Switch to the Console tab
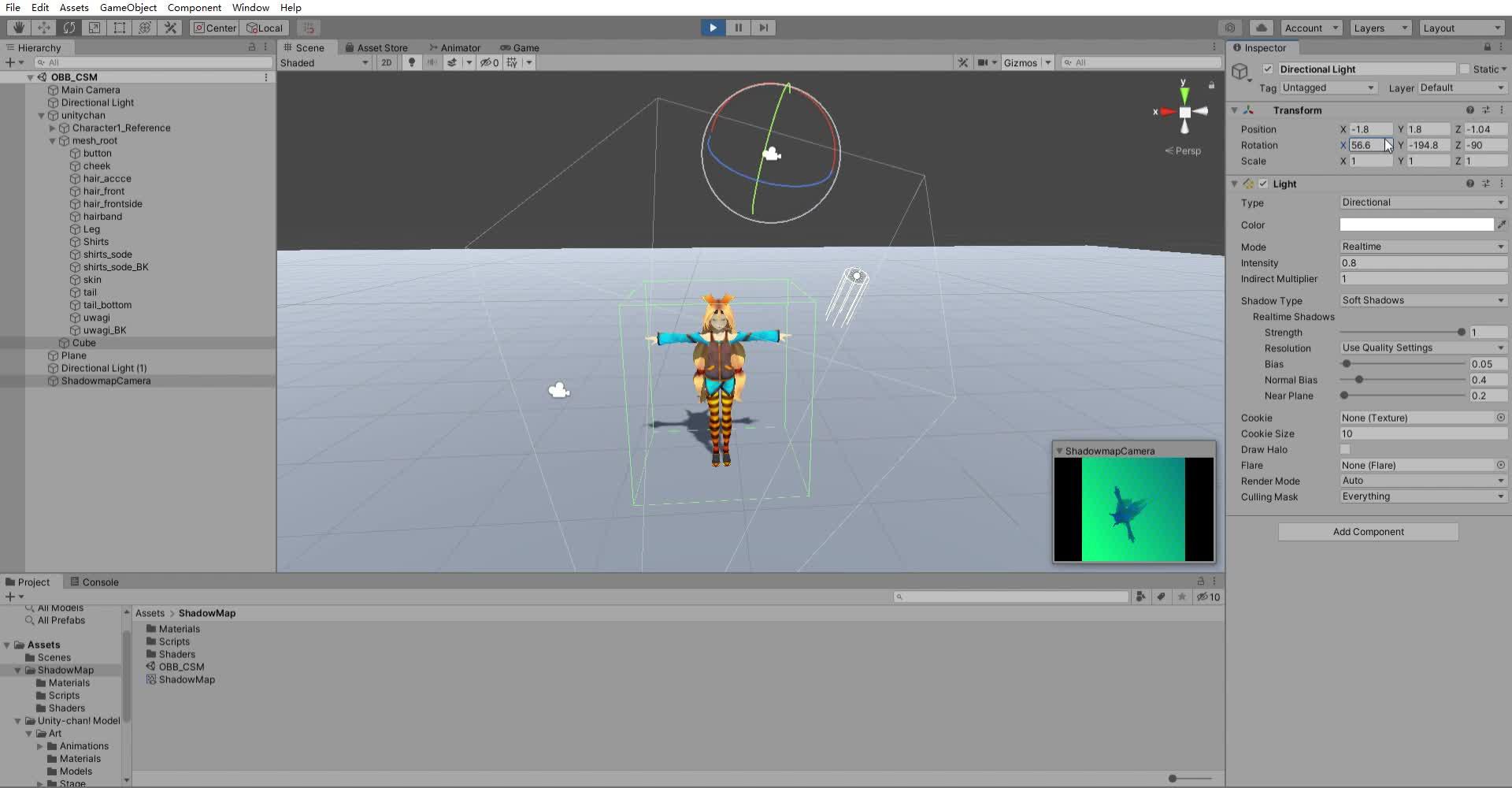This screenshot has width=1512, height=788. [x=100, y=582]
